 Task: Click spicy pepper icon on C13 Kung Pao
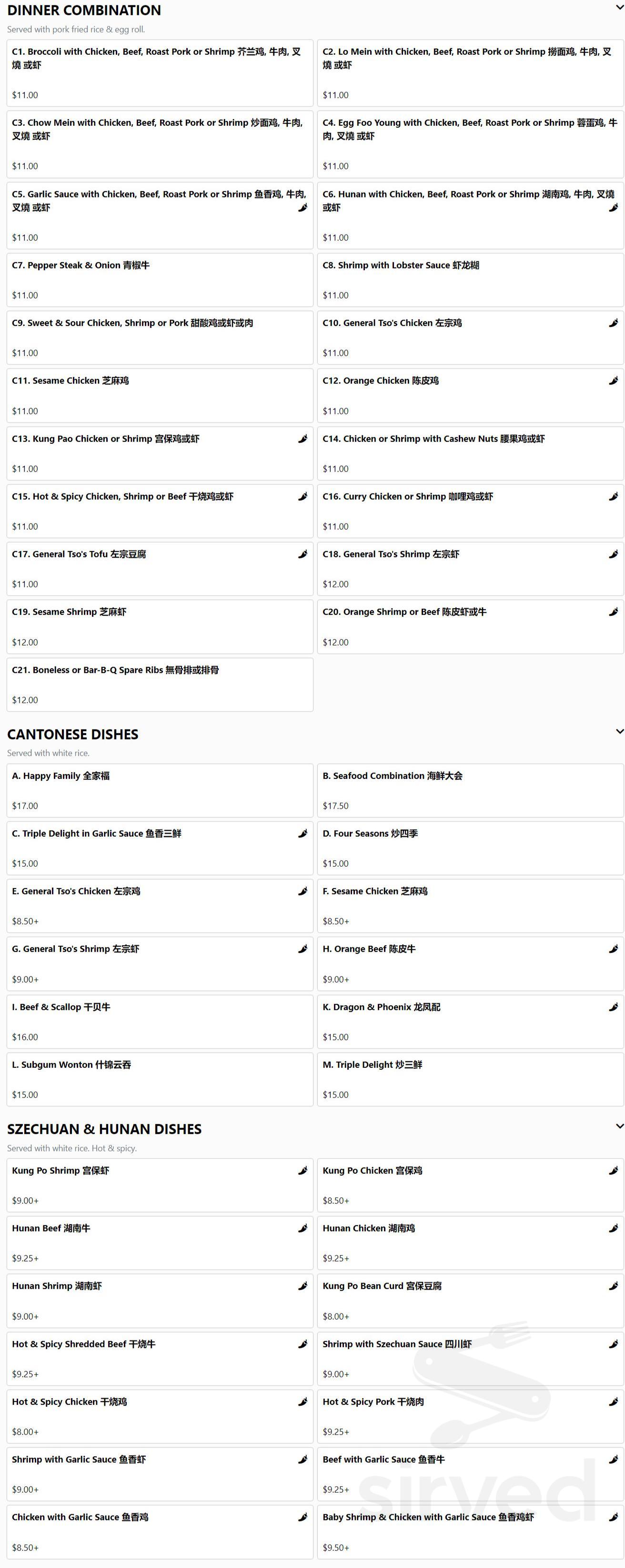tap(302, 439)
